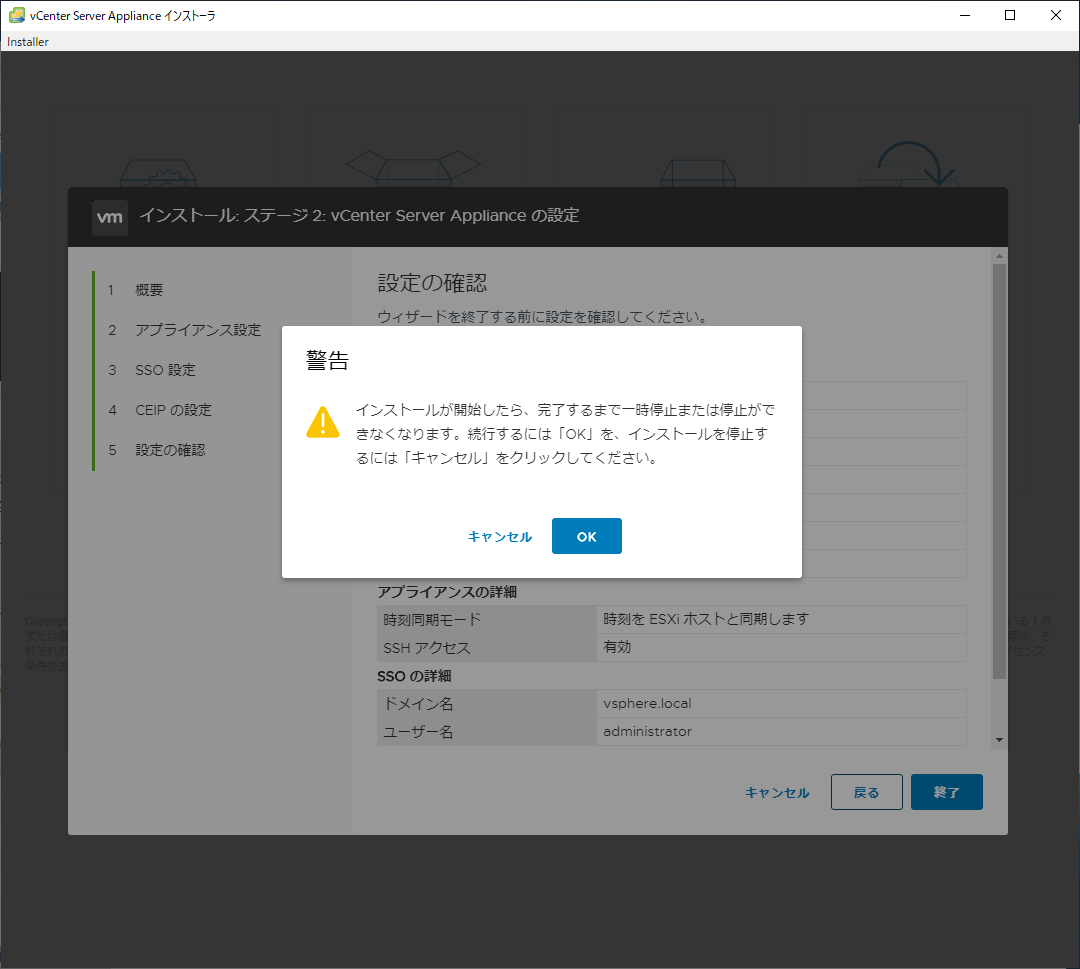Select step 2 アプライアンス設定
Viewport: 1080px width, 969px height.
(x=198, y=330)
